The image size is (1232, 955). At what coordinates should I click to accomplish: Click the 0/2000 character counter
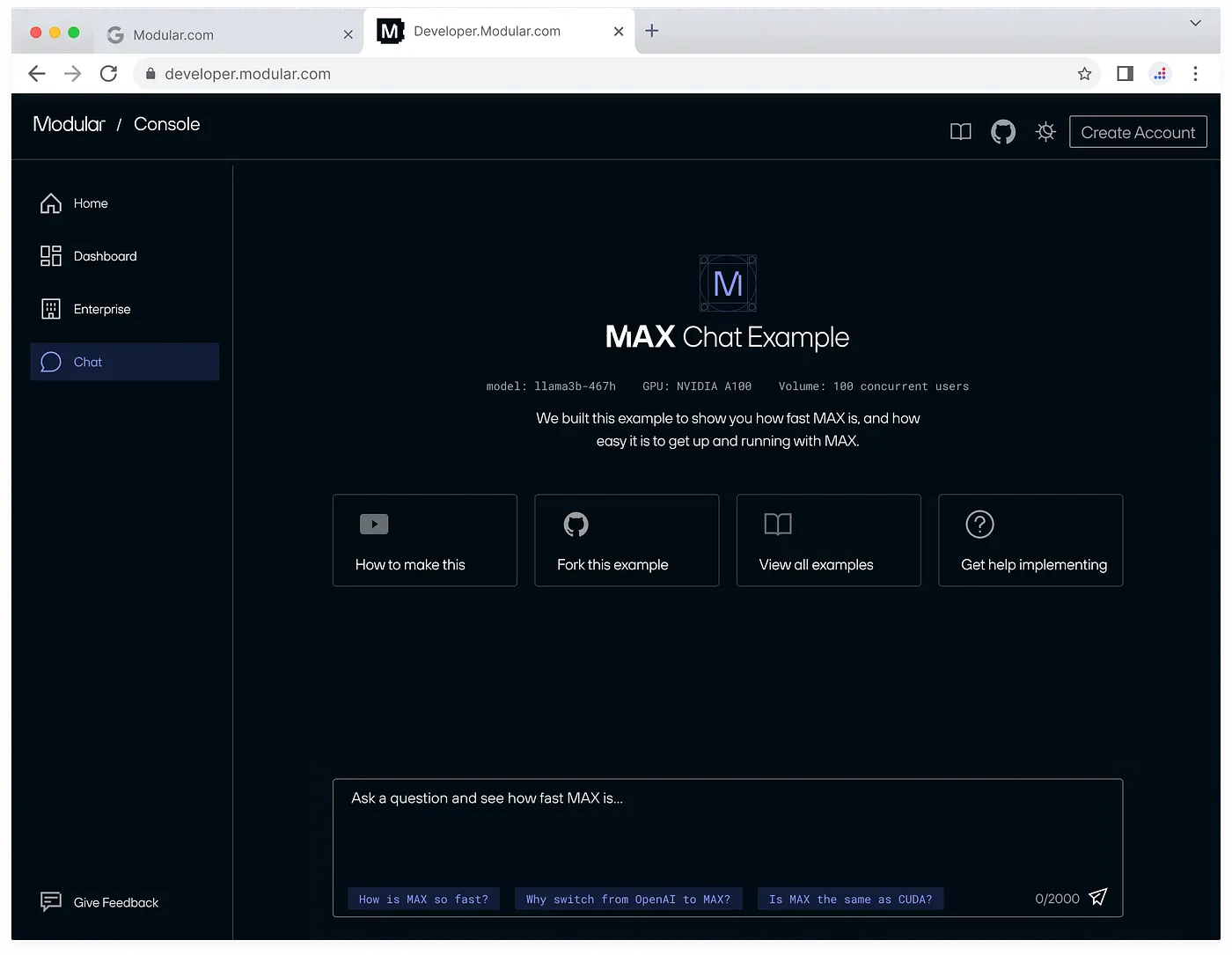coord(1057,899)
